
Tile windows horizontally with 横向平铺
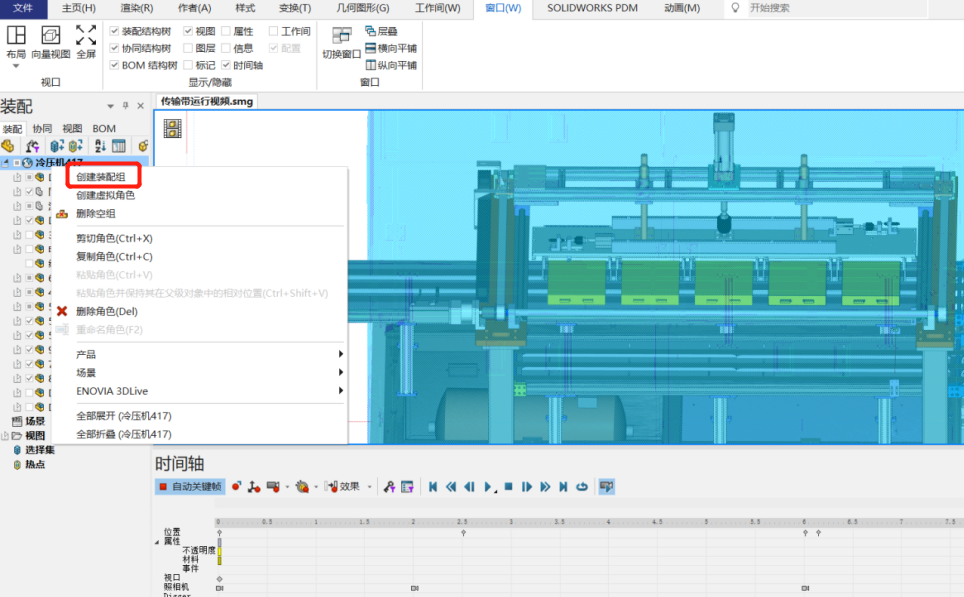coord(391,48)
